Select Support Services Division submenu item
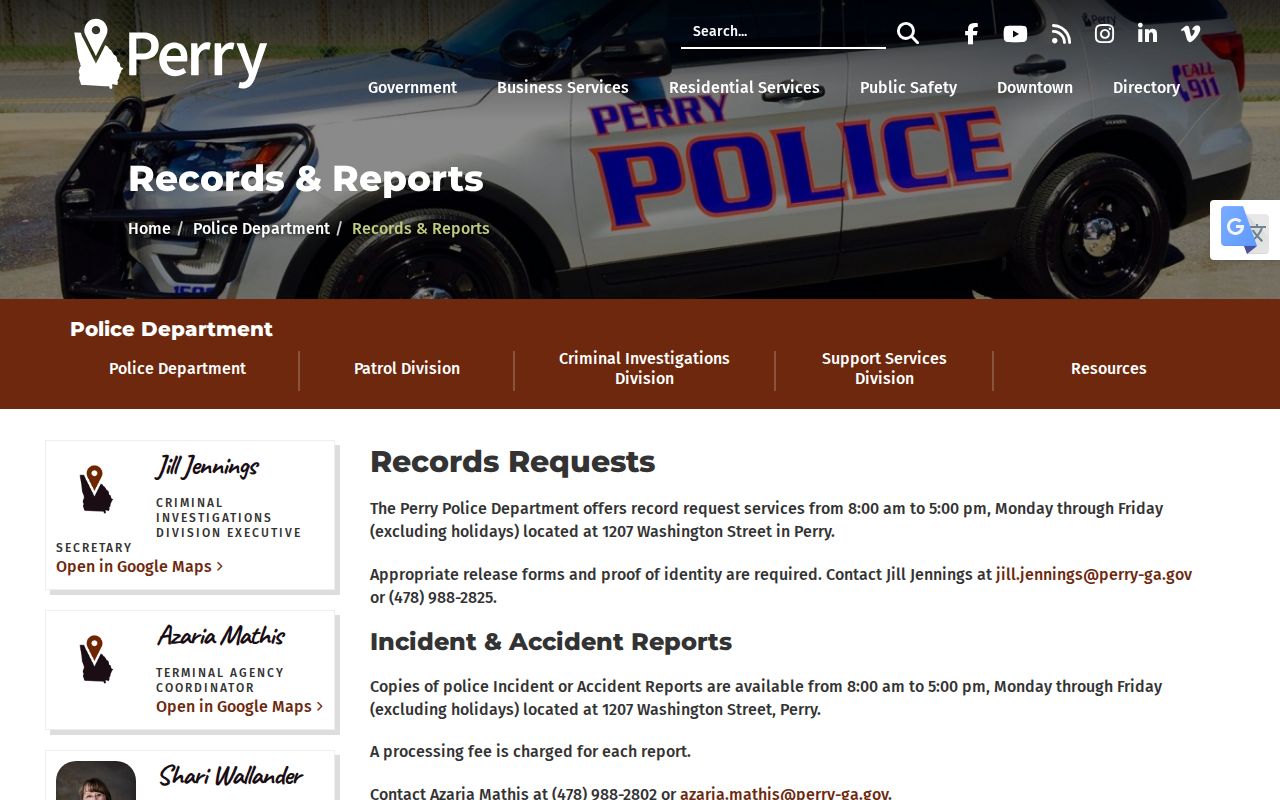 [x=884, y=368]
